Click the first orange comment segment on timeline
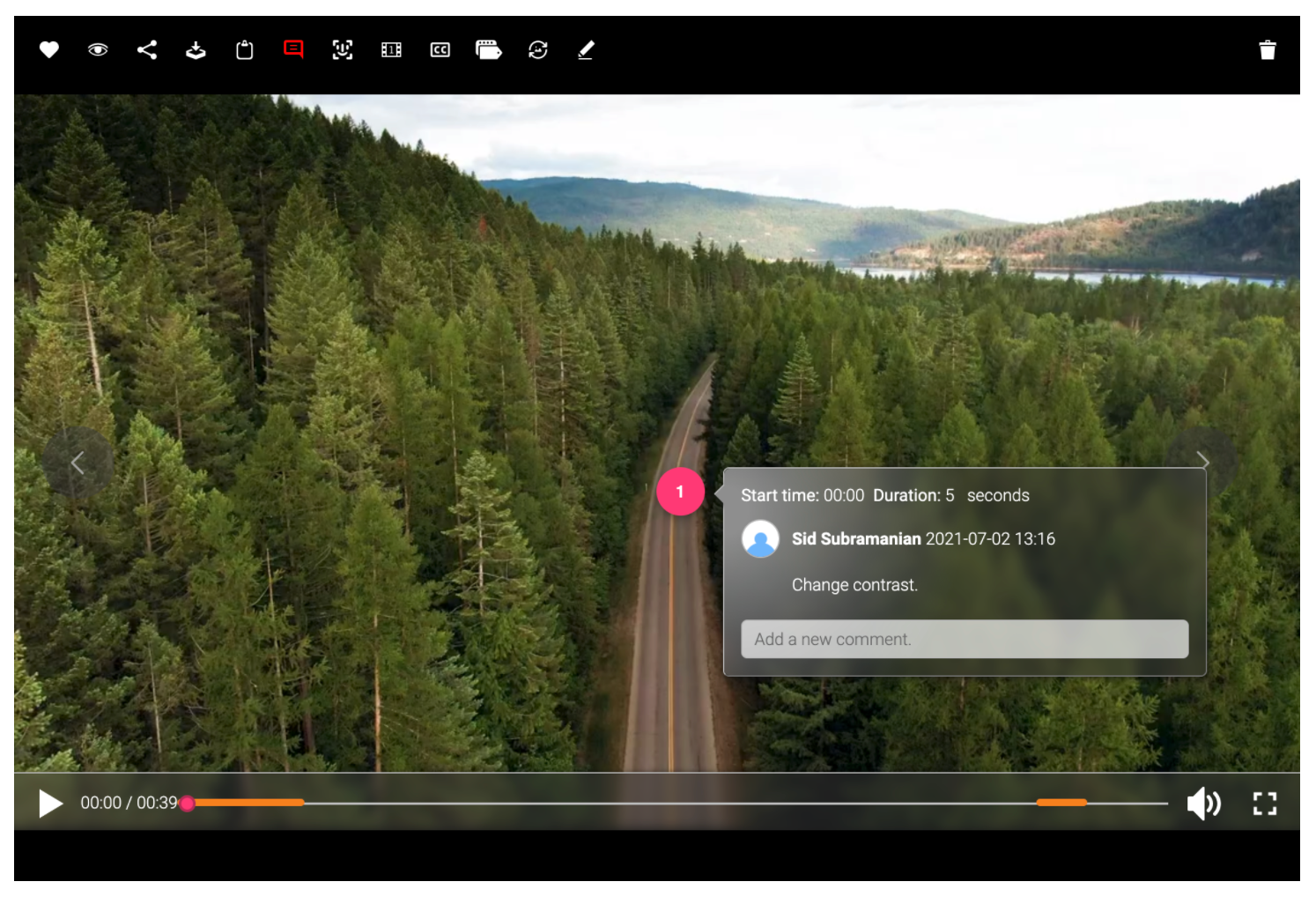This screenshot has width=1316, height=904. [x=249, y=803]
